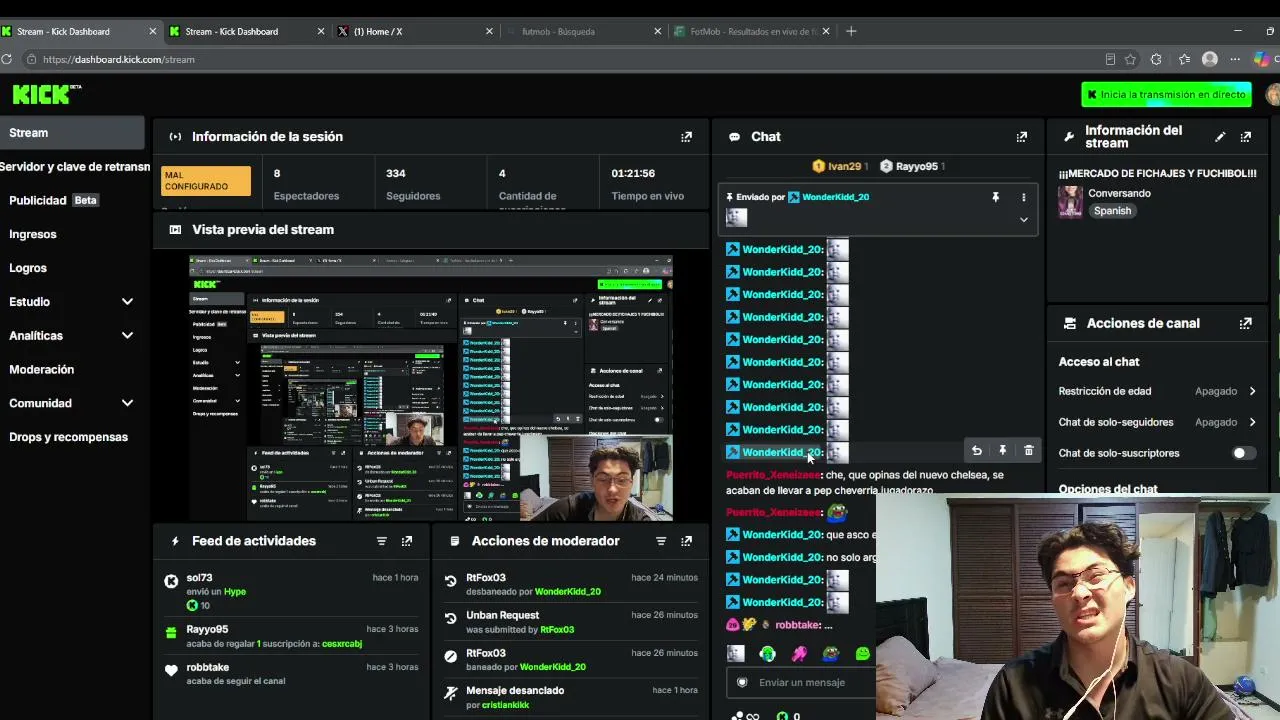Click Inicia la transmisión en directo
This screenshot has height=720, width=1280.
pyautogui.click(x=1166, y=94)
